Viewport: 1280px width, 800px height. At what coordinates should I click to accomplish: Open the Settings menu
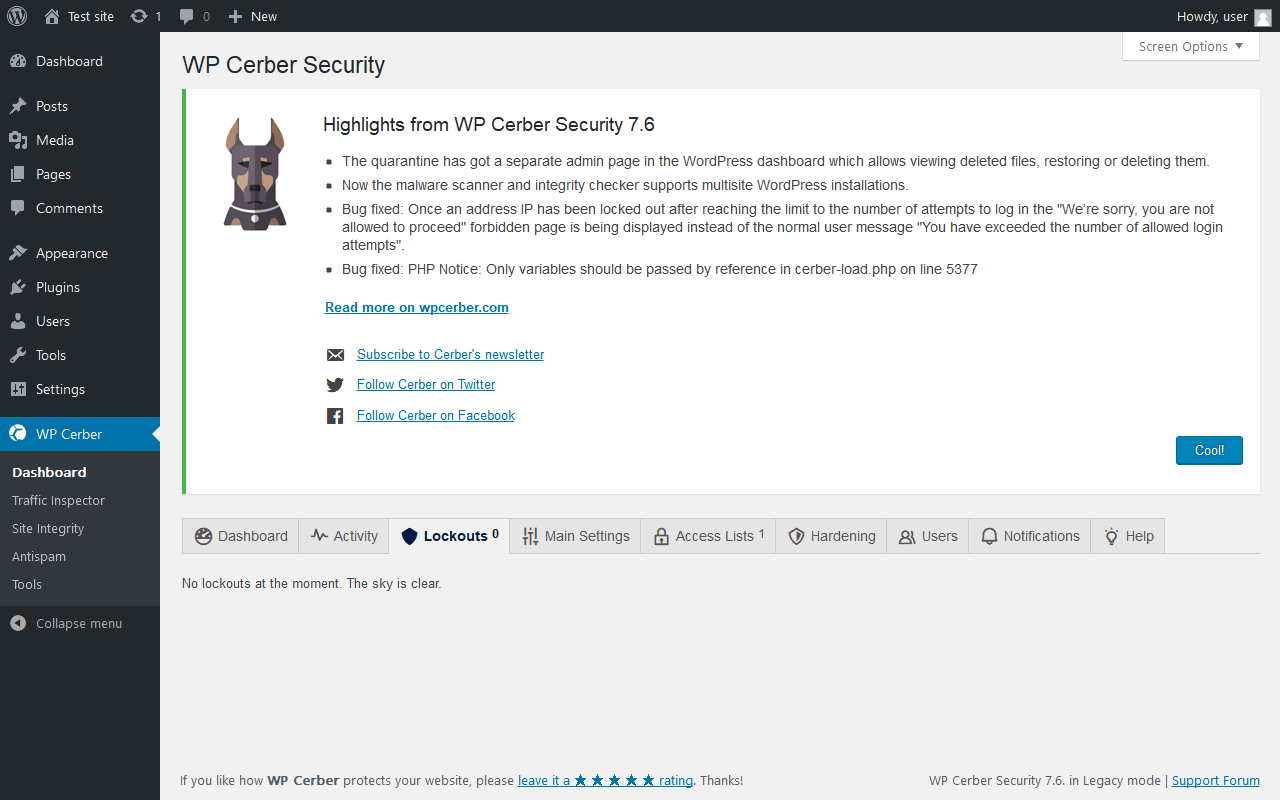point(80,389)
